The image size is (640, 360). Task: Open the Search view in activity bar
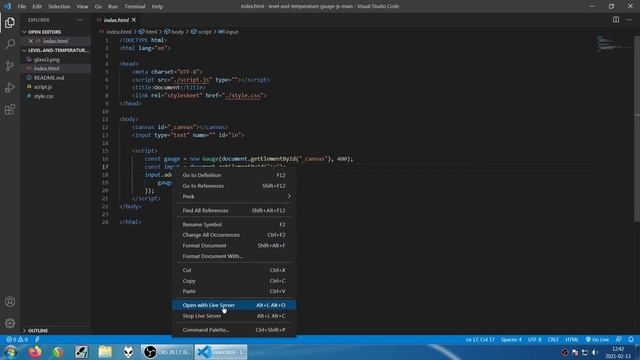[10, 44]
